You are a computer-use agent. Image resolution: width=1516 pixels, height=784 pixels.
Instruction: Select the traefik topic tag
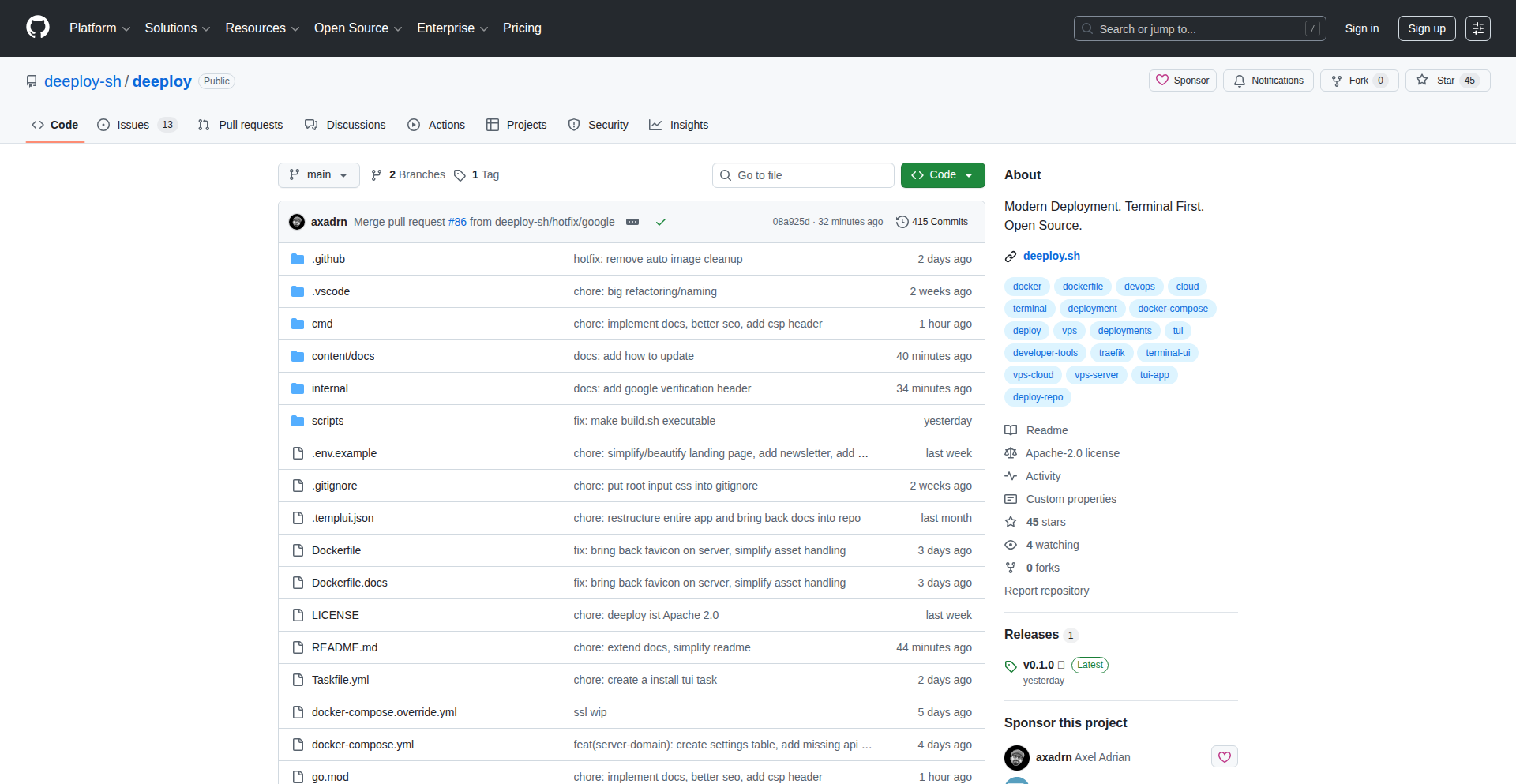tap(1112, 353)
